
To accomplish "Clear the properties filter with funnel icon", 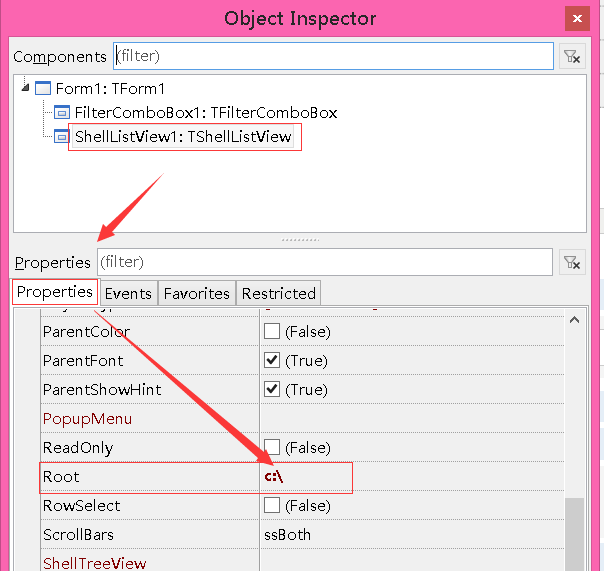I will pos(572,262).
